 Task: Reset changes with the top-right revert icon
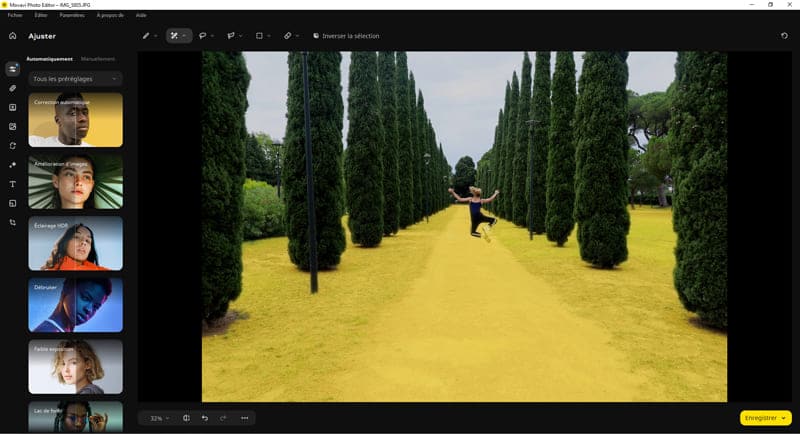click(784, 36)
